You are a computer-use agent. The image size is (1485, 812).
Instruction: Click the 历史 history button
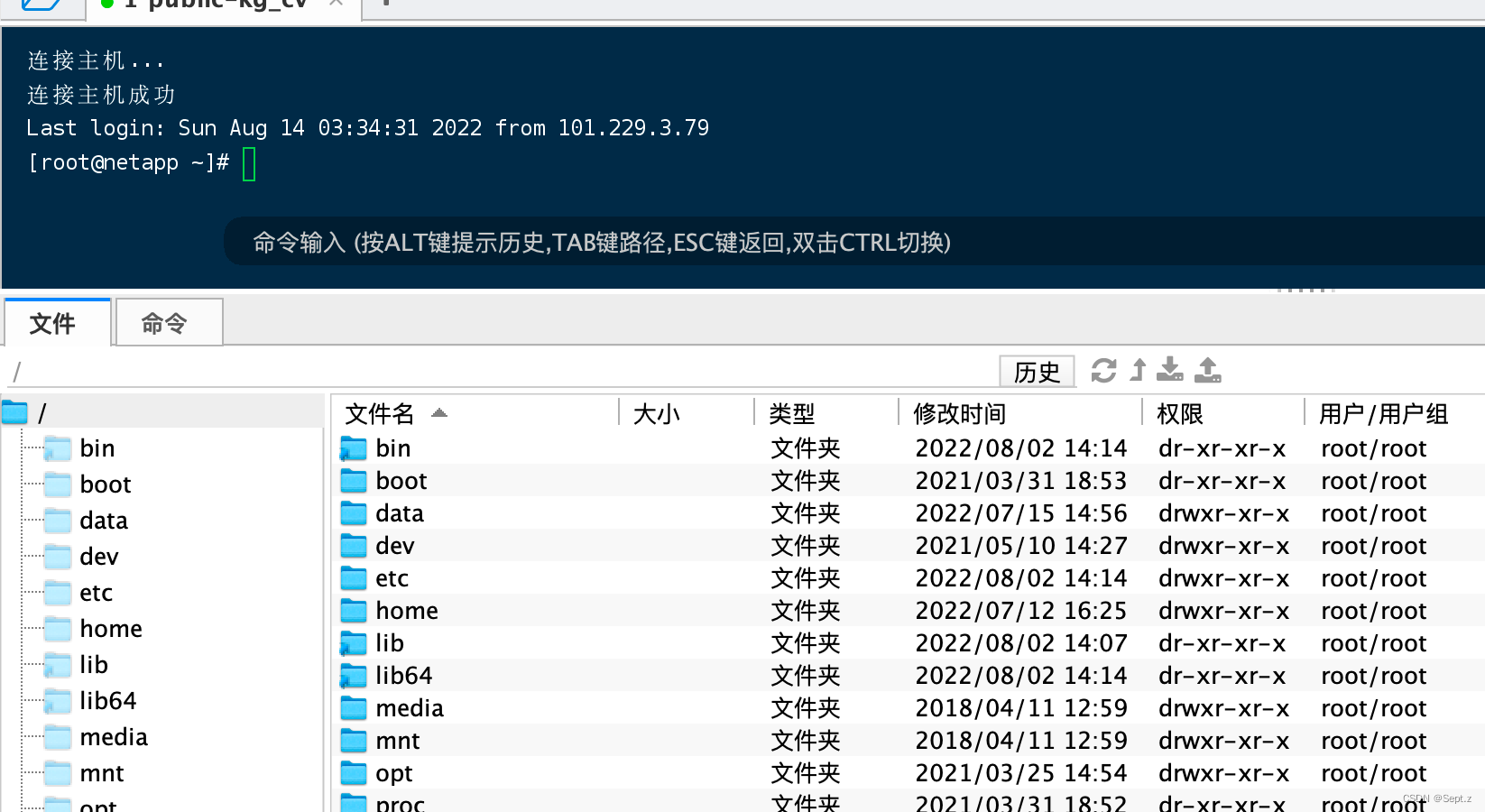coord(1036,371)
